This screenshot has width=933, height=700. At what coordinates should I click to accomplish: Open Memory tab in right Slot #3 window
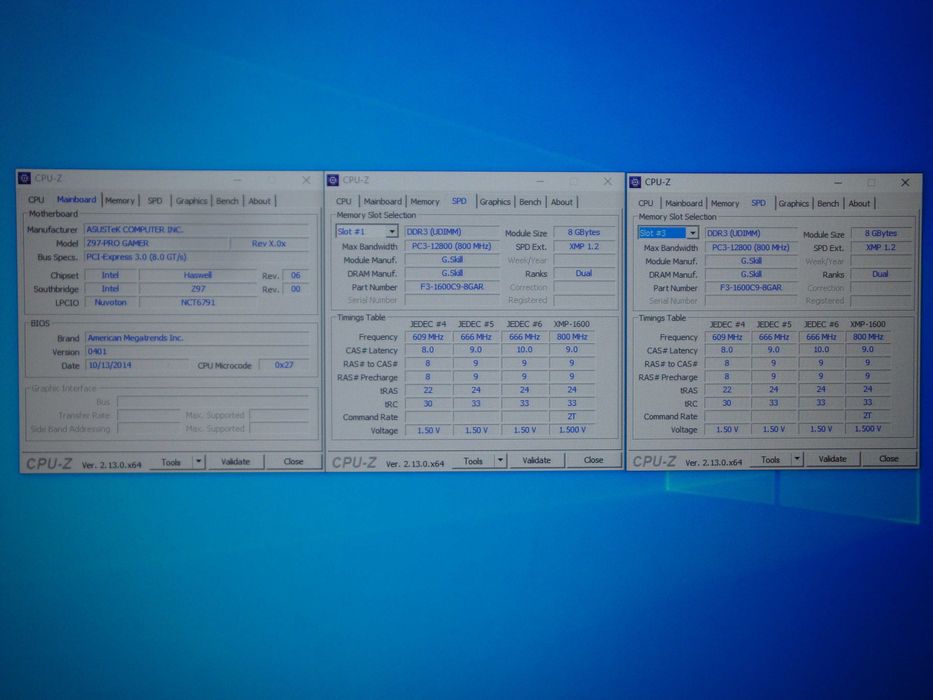coord(725,204)
